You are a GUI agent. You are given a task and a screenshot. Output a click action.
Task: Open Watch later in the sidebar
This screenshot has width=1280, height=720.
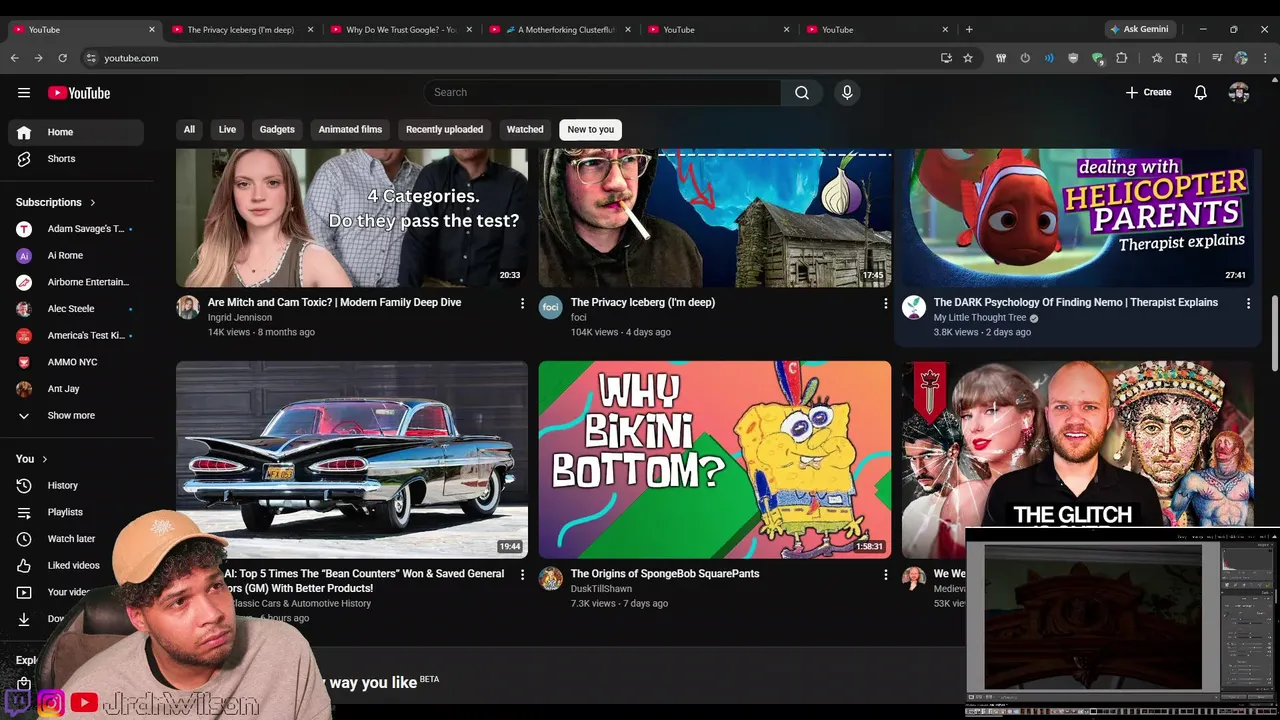[76, 539]
